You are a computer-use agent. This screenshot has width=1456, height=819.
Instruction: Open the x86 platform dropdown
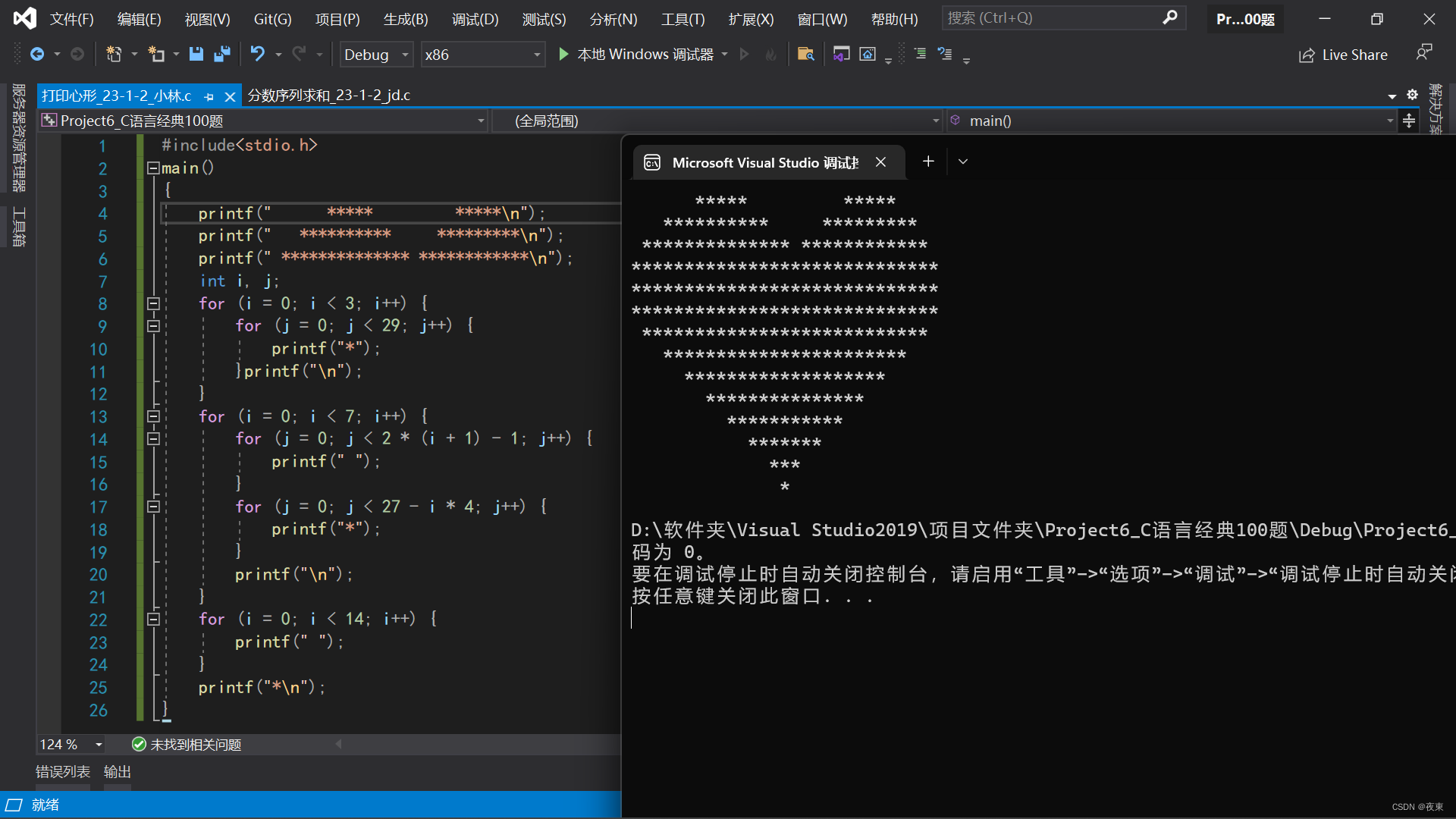[x=537, y=55]
